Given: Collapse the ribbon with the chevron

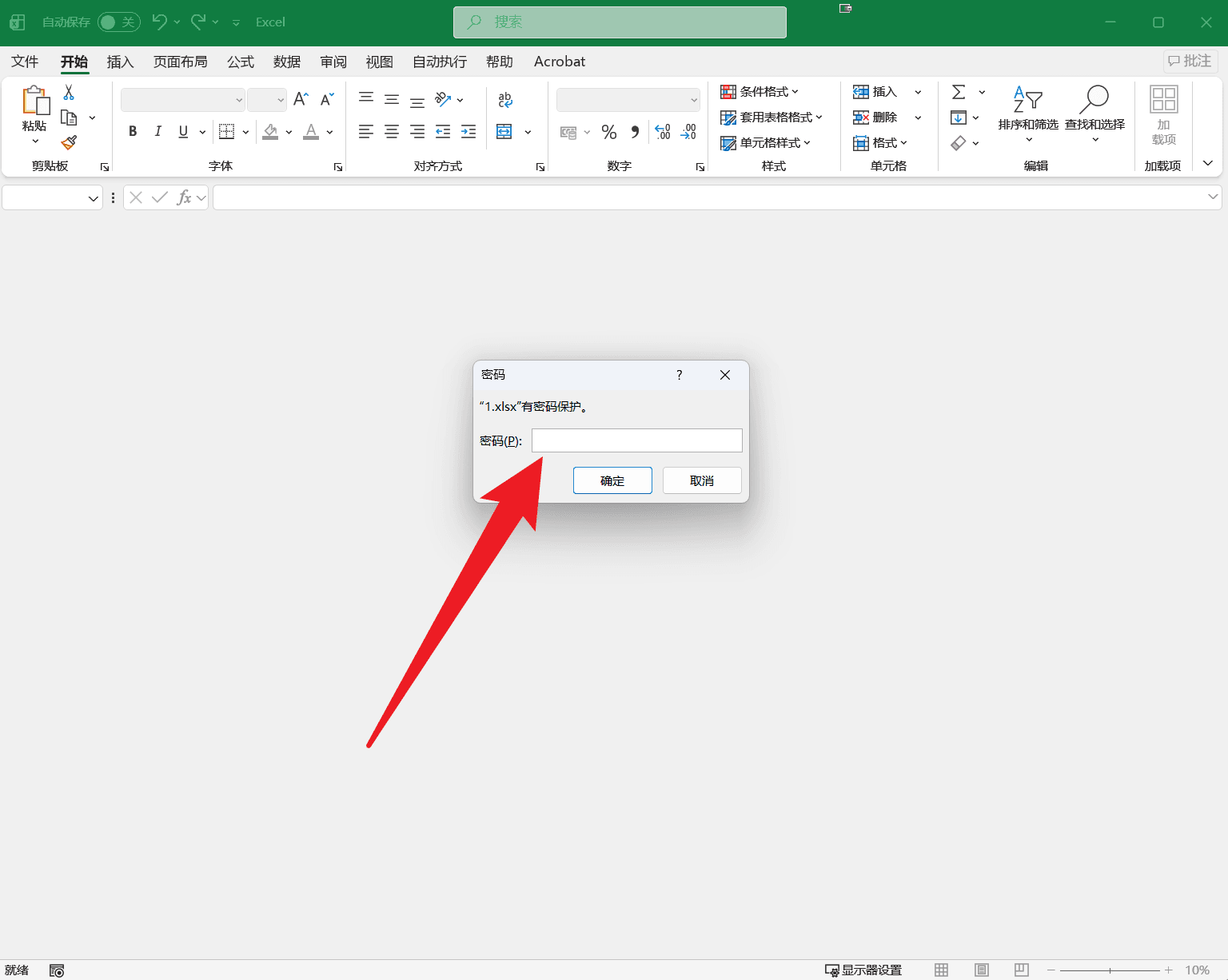Looking at the screenshot, I should [x=1208, y=163].
